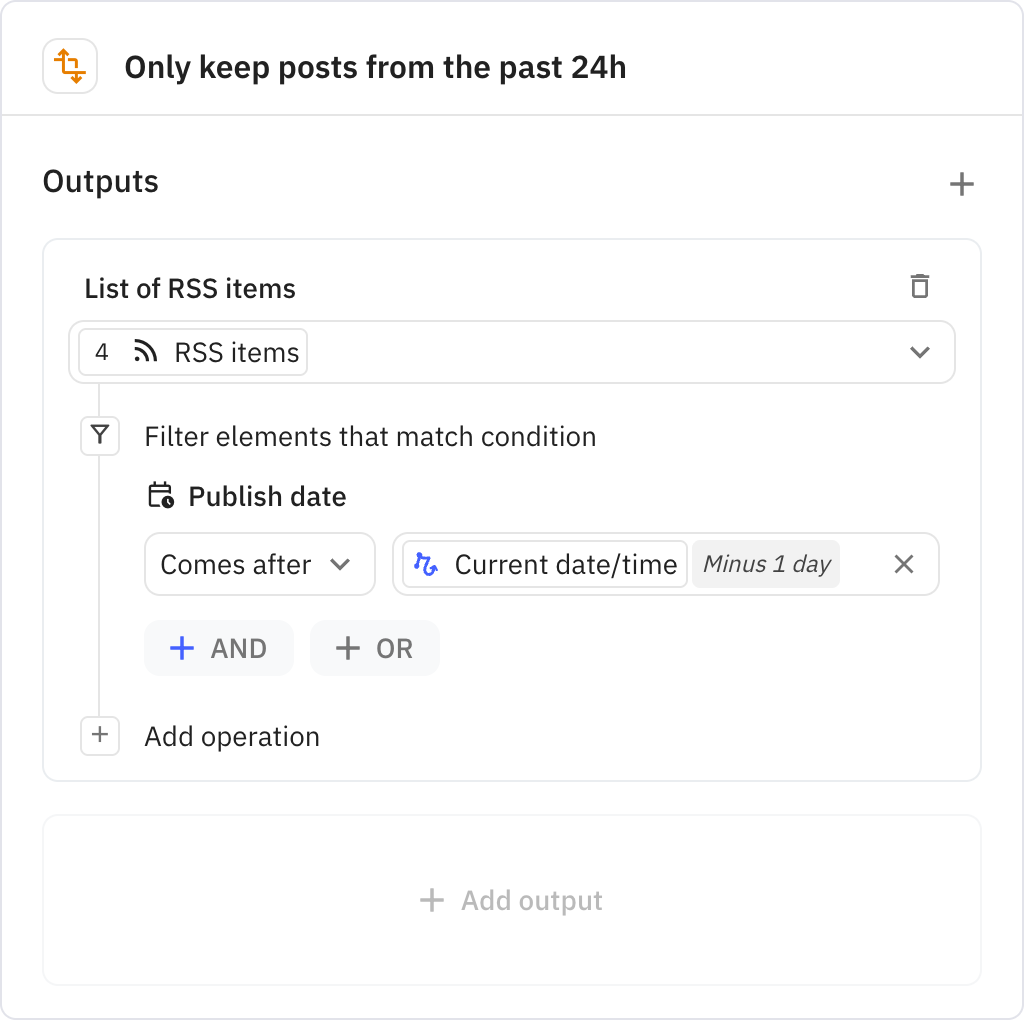The width and height of the screenshot is (1024, 1020).
Task: Add an AND condition
Action: [x=219, y=648]
